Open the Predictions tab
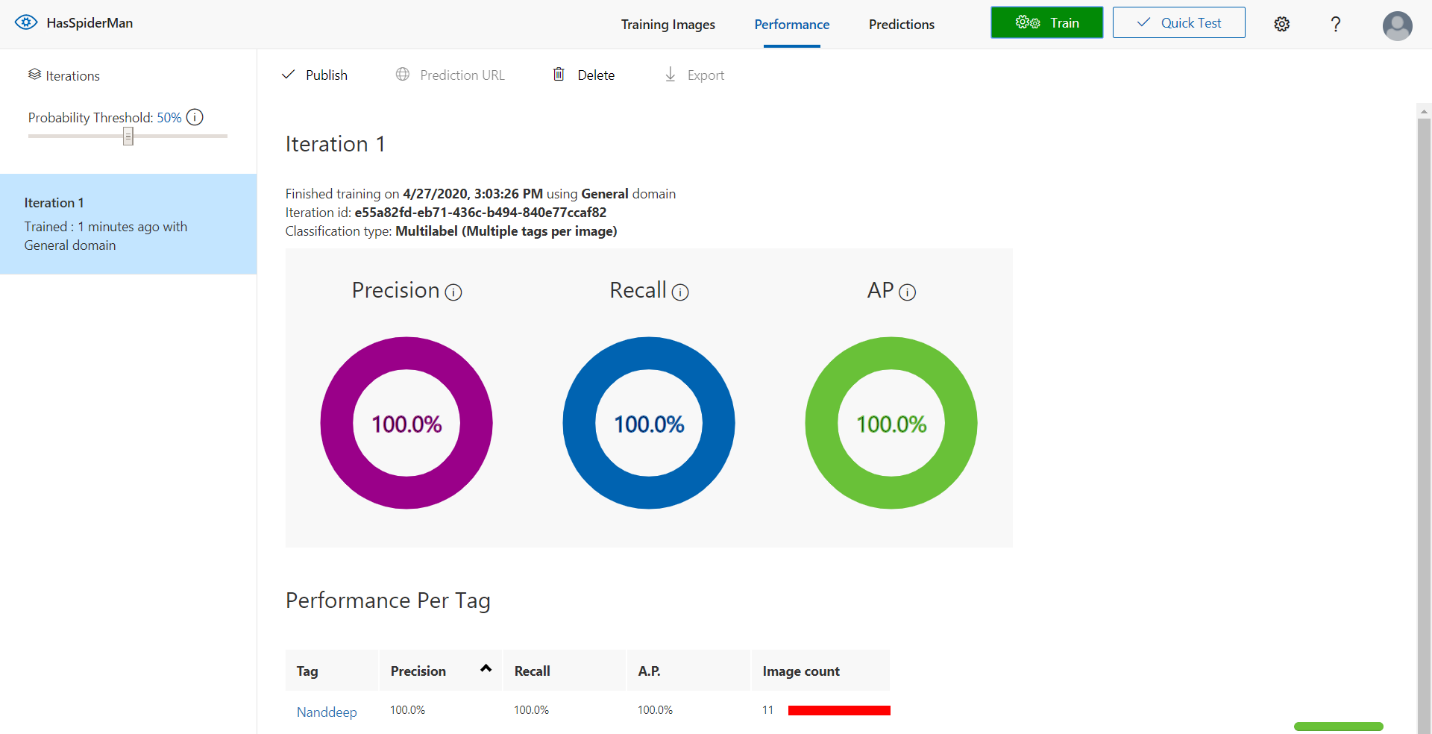Screen dimensions: 1432x734 point(901,25)
